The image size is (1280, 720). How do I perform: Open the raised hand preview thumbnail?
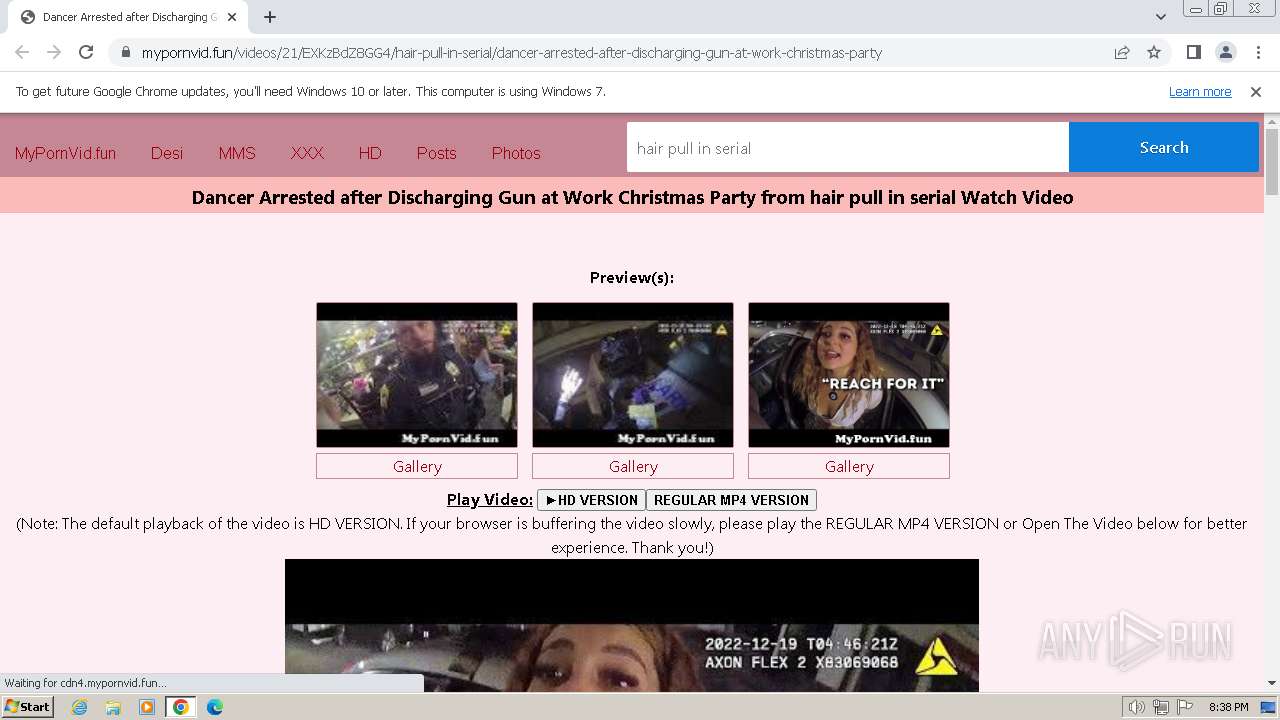point(633,375)
